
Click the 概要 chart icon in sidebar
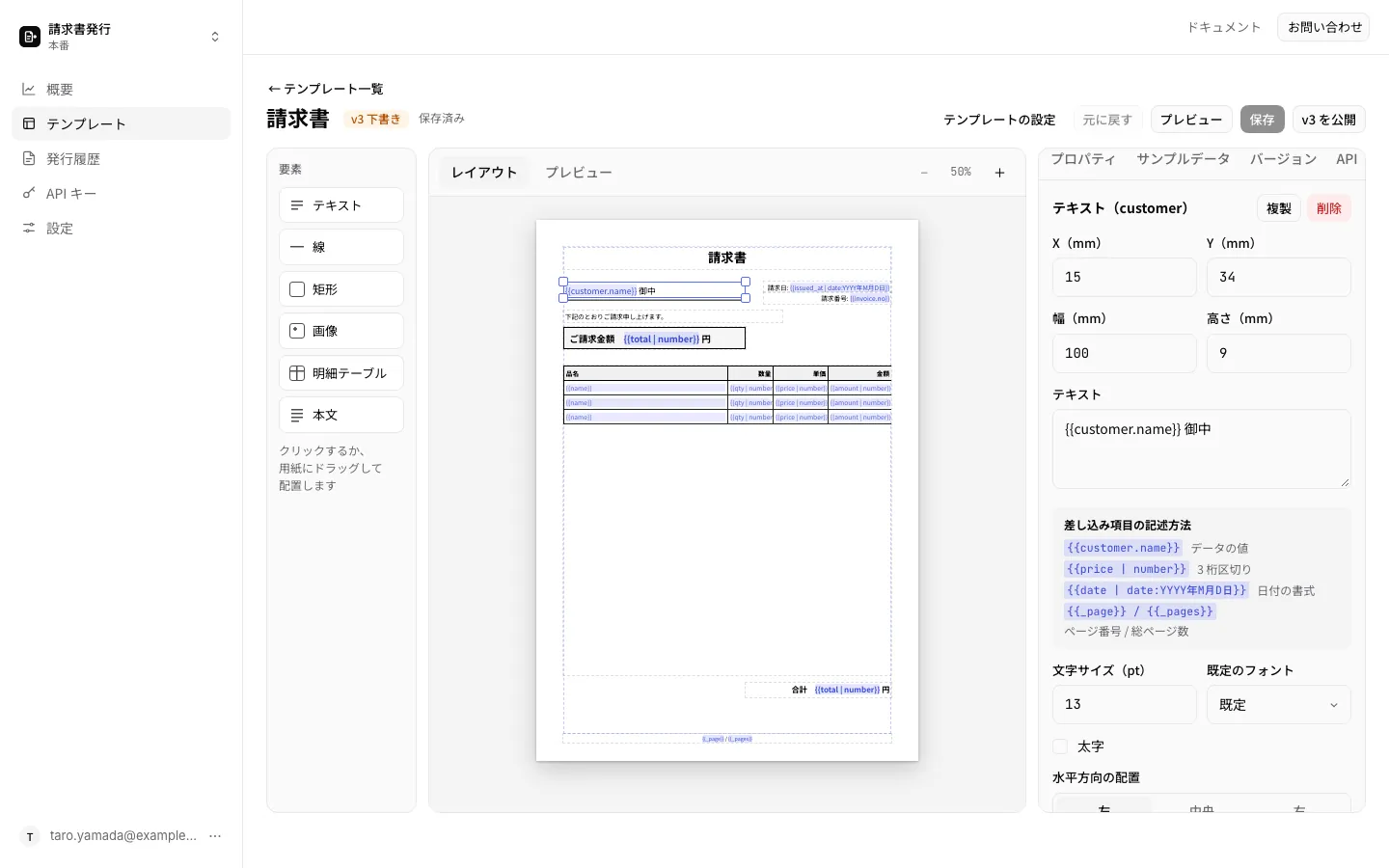pyautogui.click(x=29, y=90)
